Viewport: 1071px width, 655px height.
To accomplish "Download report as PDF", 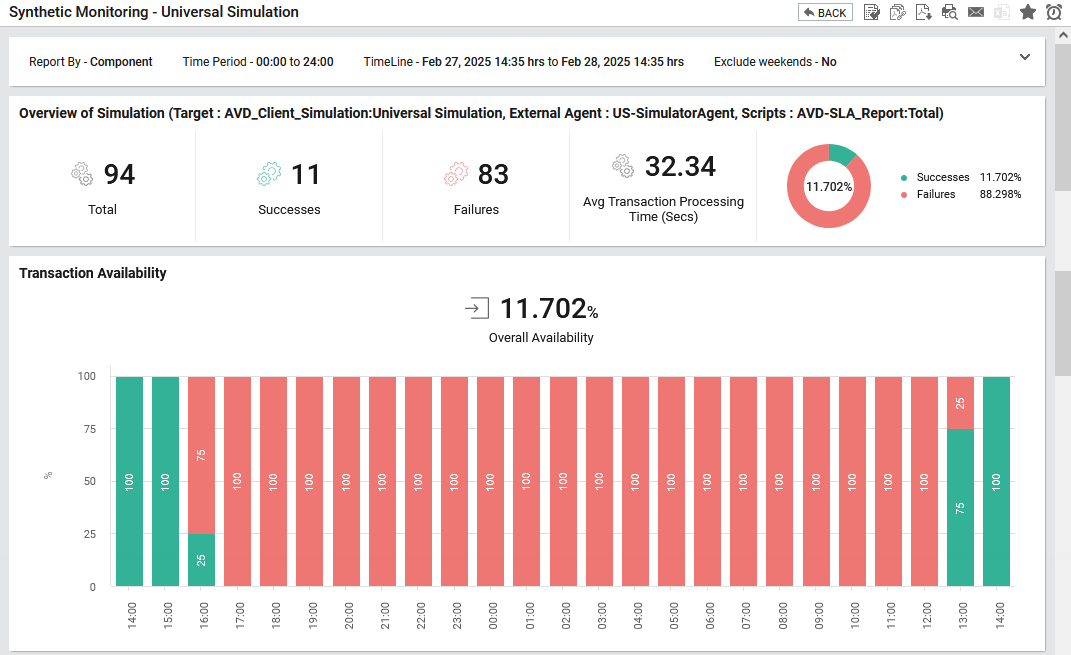I will [924, 13].
